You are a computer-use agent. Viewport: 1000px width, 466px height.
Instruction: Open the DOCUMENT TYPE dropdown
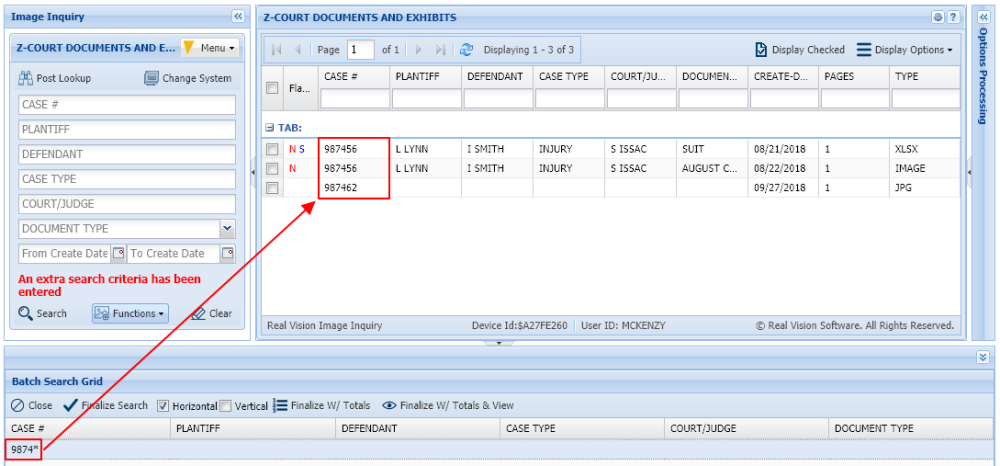228,229
